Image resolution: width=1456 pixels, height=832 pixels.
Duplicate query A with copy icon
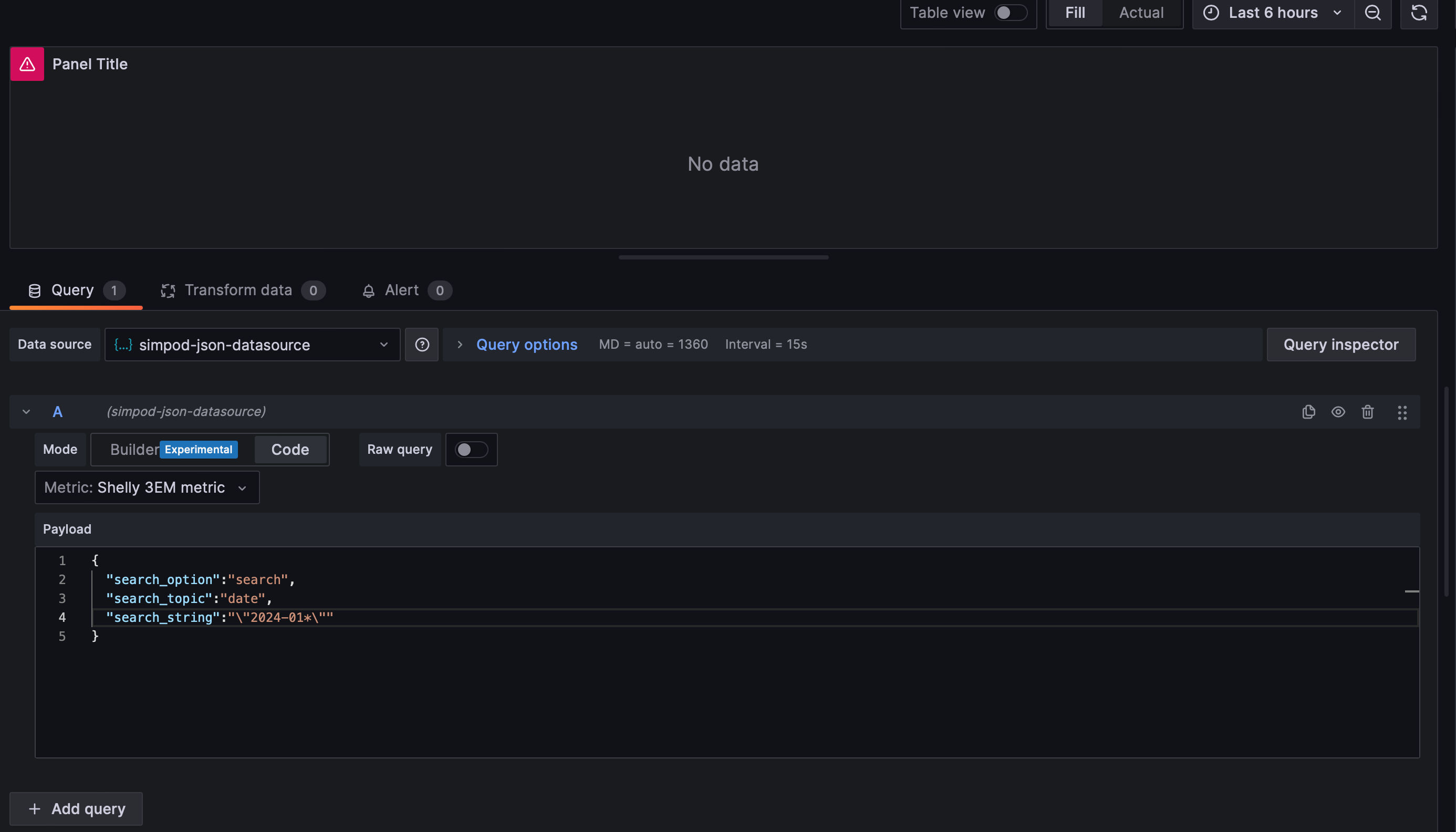pyautogui.click(x=1308, y=412)
